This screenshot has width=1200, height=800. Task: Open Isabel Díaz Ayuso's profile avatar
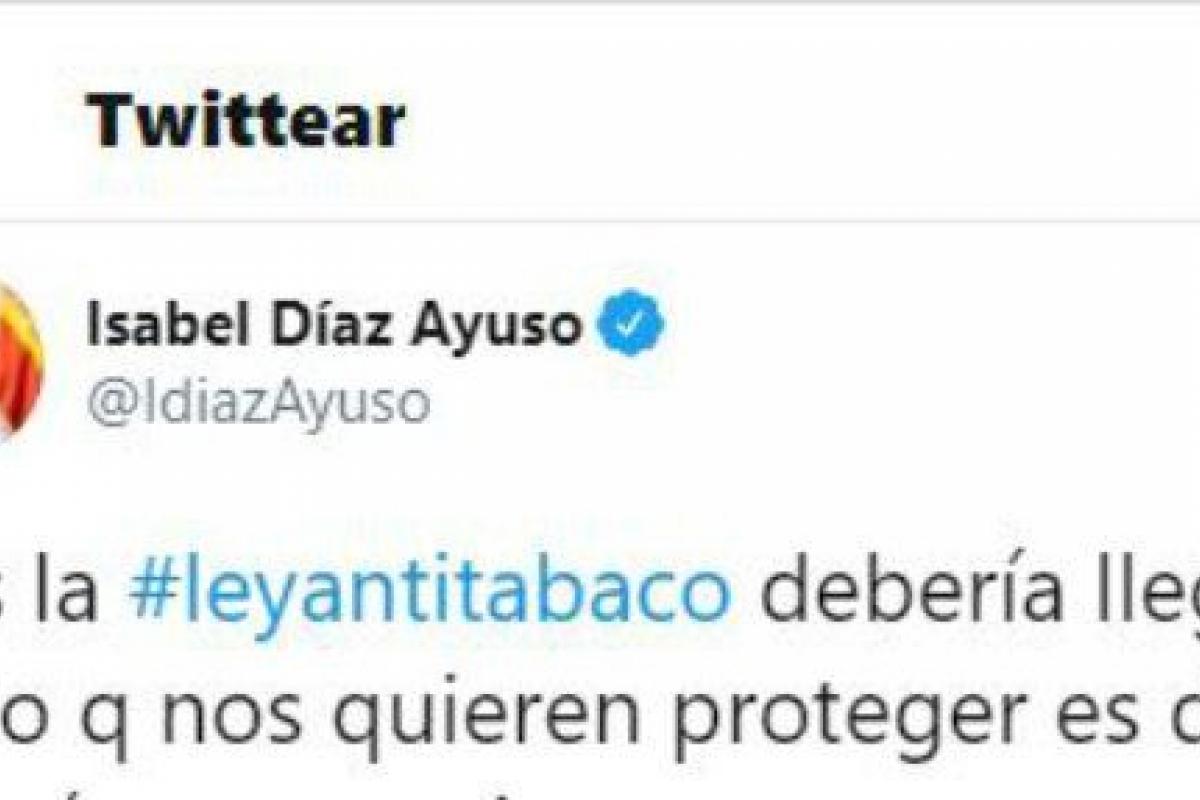point(20,360)
